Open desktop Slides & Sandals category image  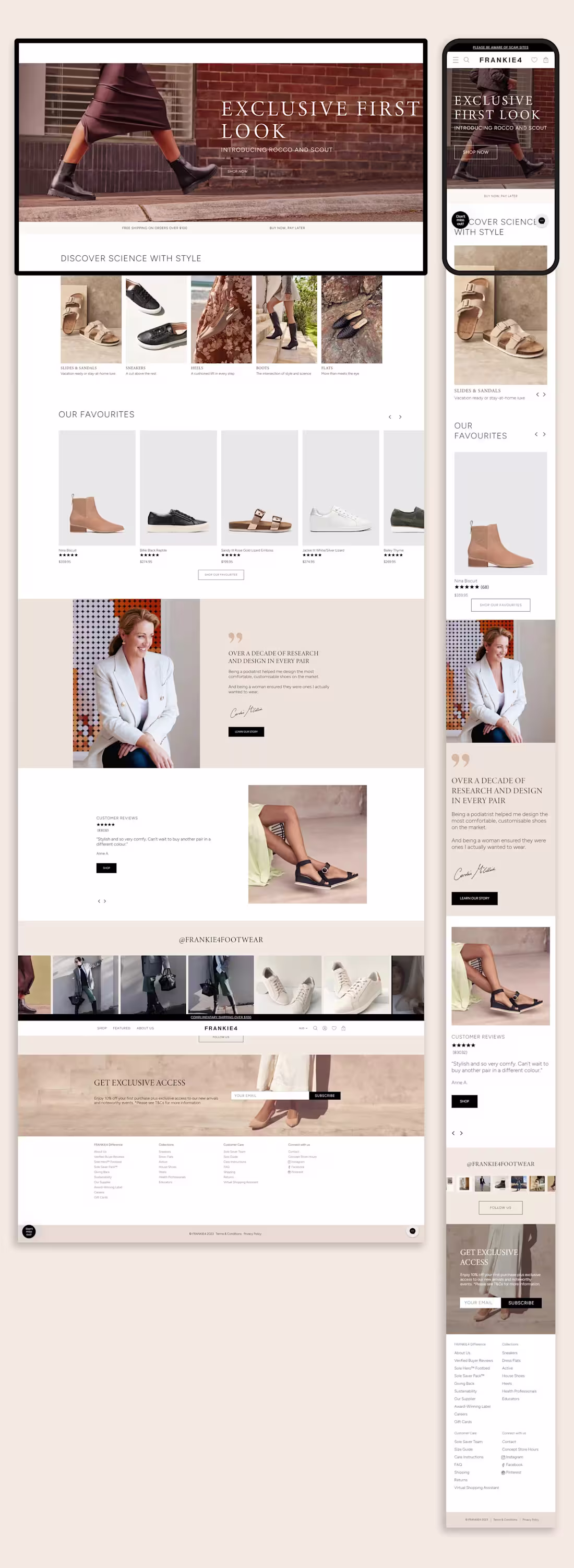click(91, 319)
